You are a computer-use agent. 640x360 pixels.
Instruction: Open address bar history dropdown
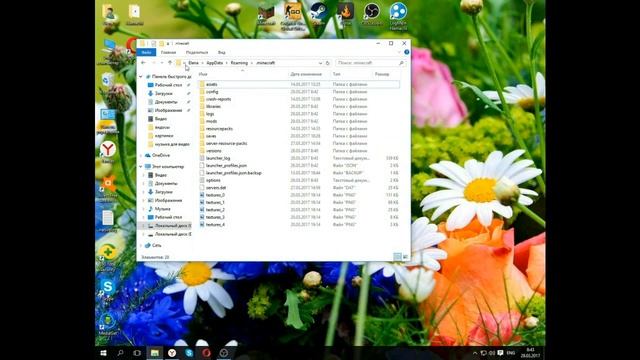click(320, 63)
